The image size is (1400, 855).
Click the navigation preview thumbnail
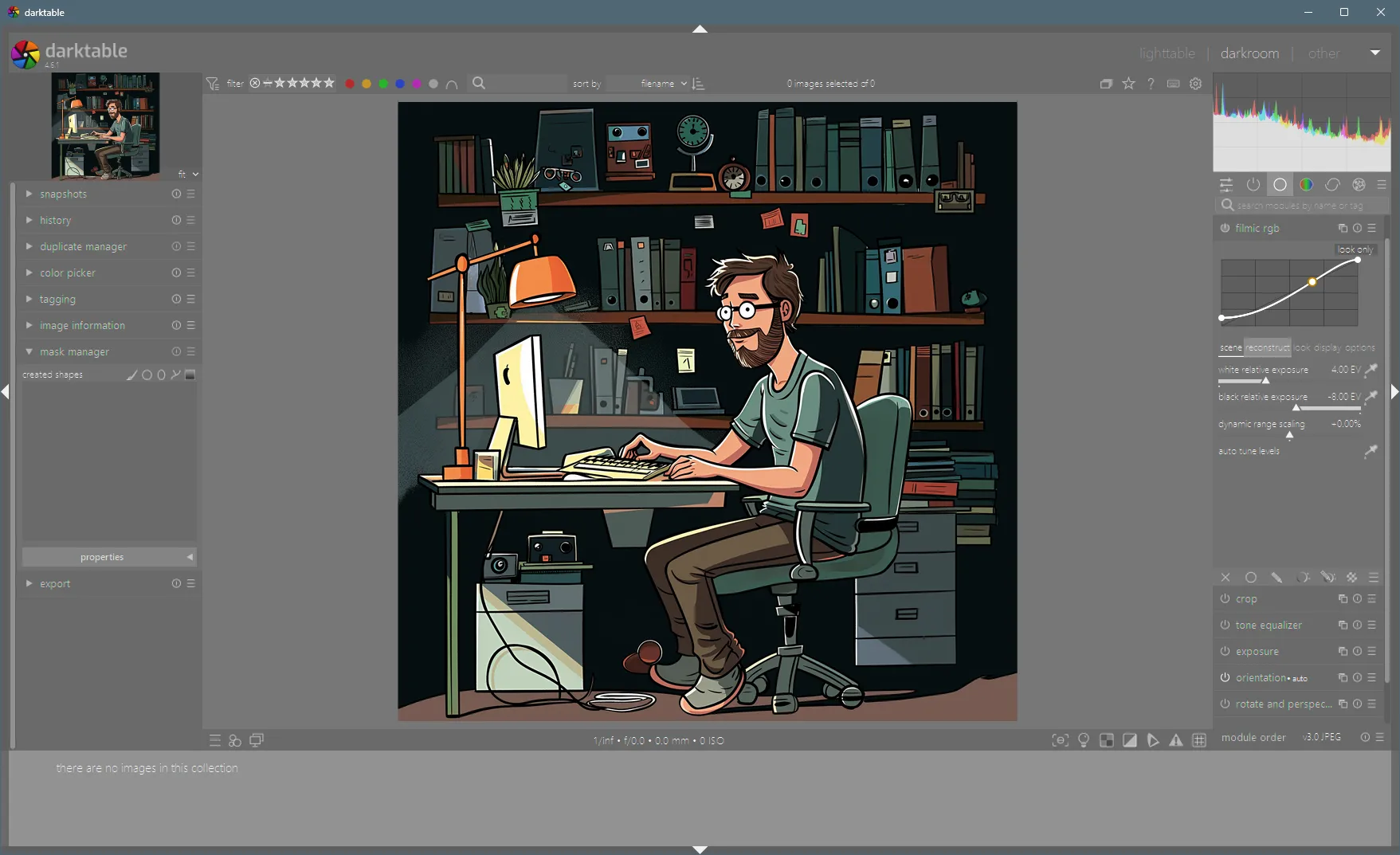click(105, 126)
